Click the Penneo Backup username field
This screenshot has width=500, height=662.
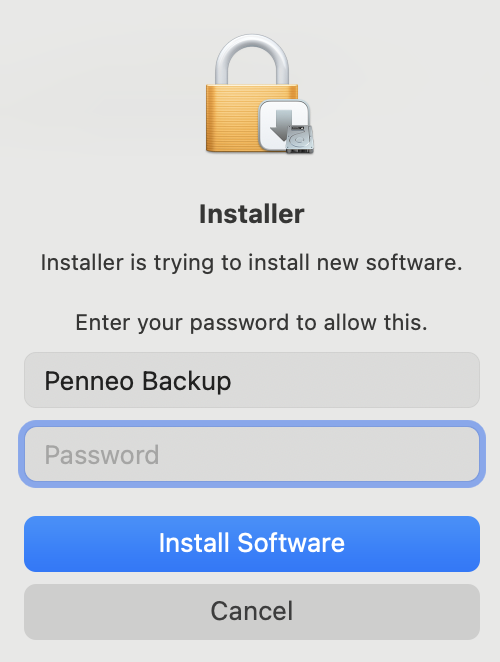click(252, 380)
